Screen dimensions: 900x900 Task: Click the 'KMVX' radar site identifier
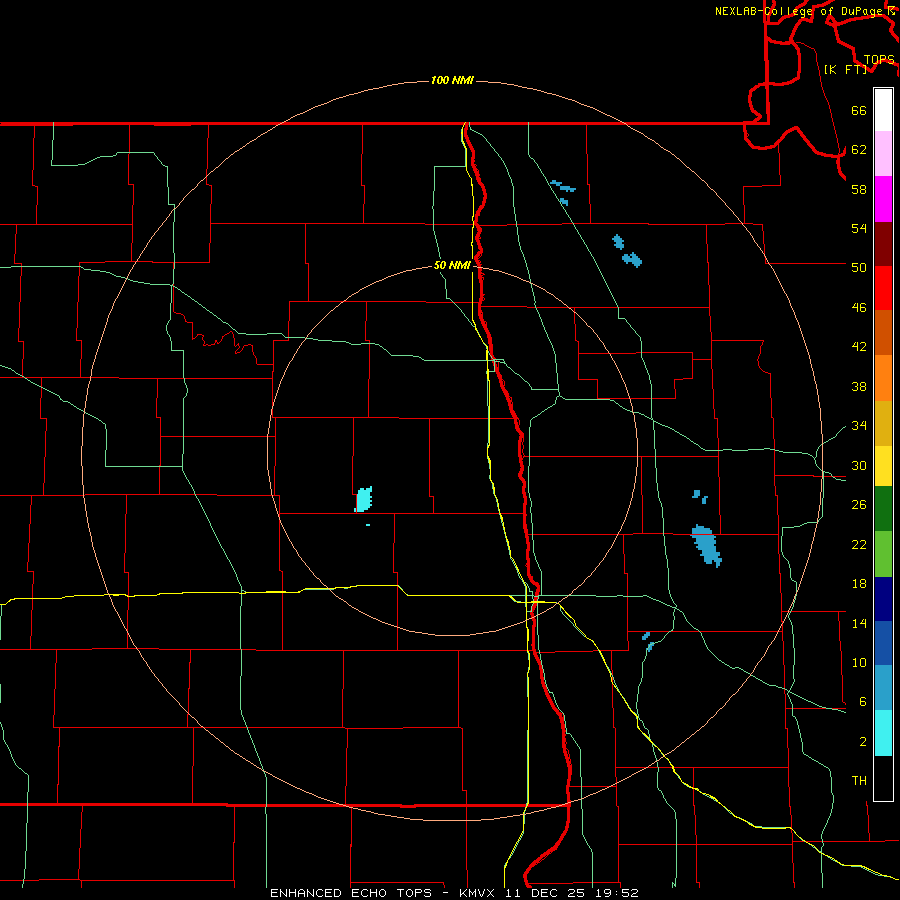(476, 893)
